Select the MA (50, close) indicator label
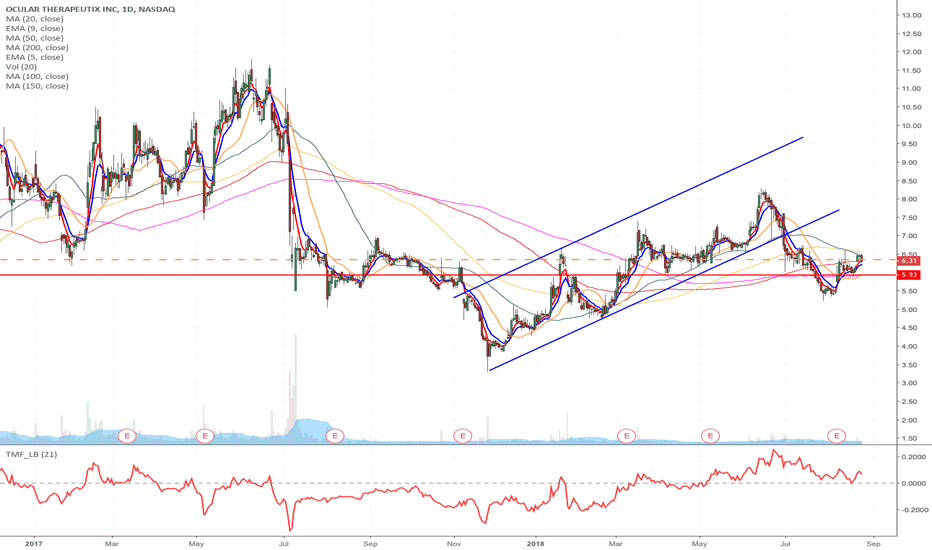Screen dimensions: 932x550 point(34,38)
